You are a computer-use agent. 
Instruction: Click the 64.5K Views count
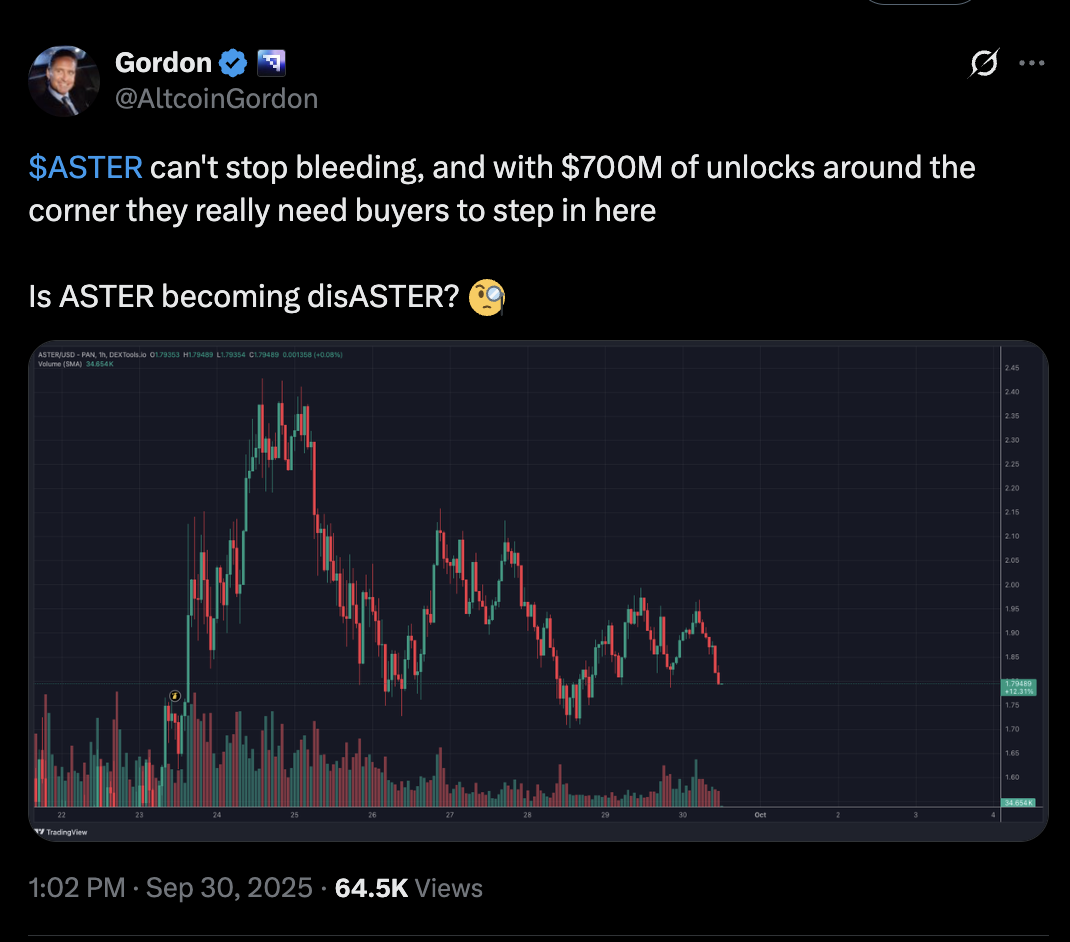coord(407,887)
